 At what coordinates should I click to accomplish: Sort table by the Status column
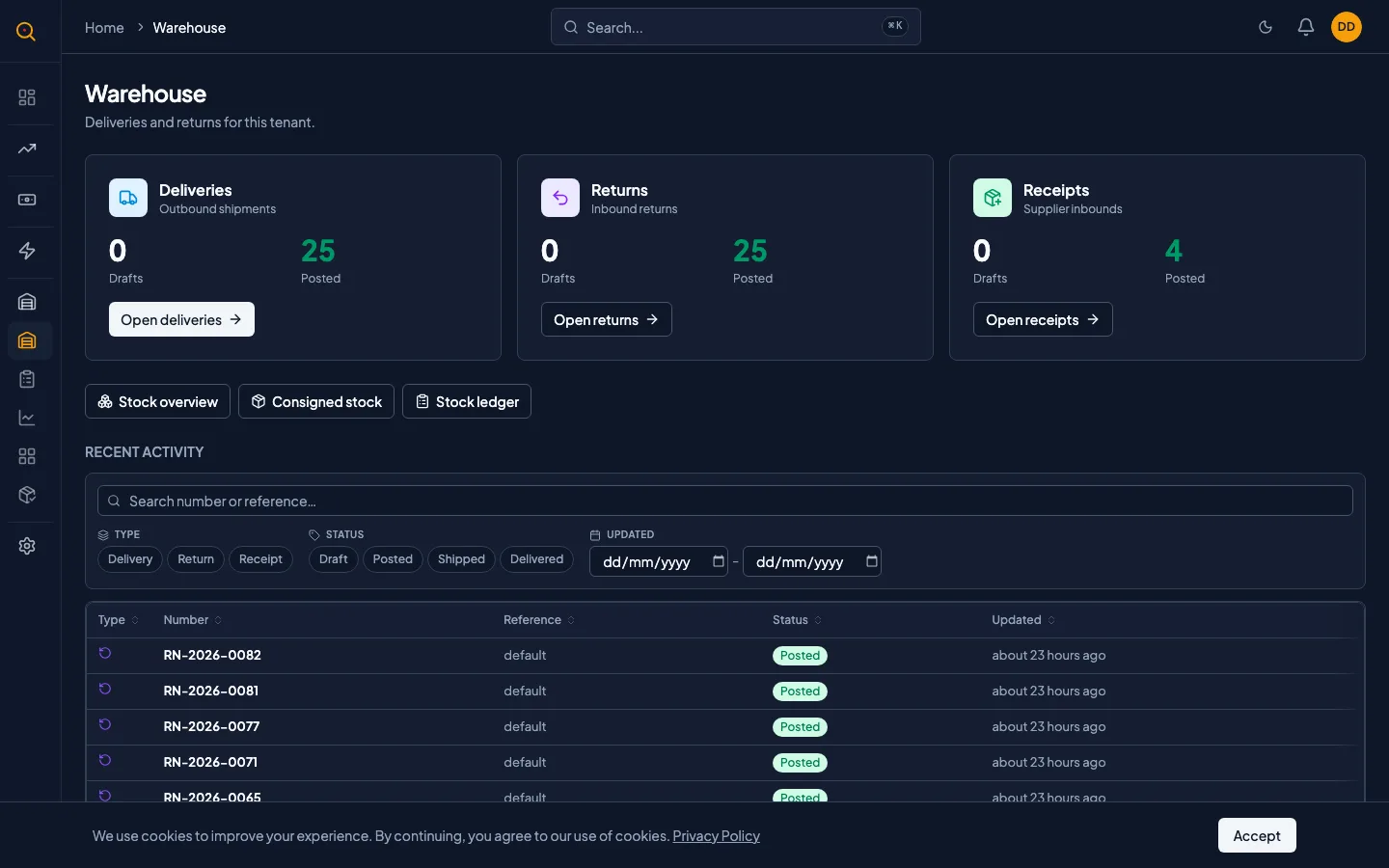798,620
